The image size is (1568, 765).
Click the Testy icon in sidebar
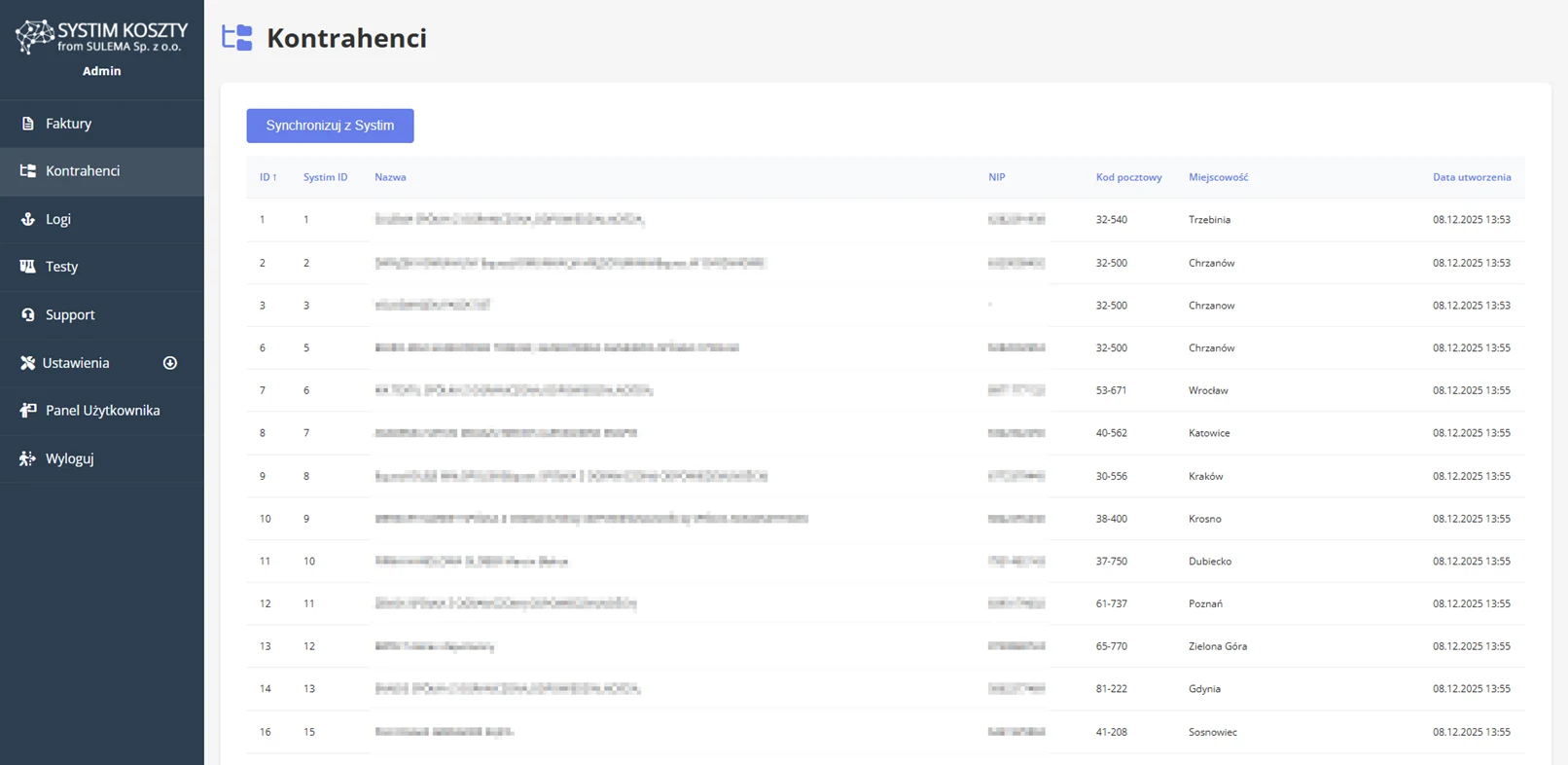(27, 267)
